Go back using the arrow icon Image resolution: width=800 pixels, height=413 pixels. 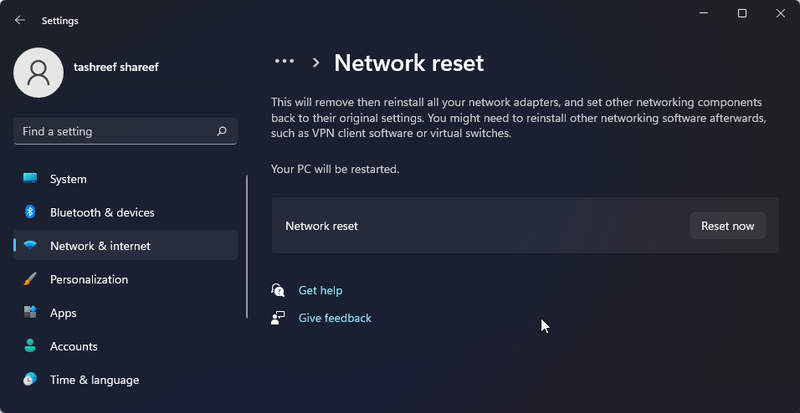(x=20, y=20)
